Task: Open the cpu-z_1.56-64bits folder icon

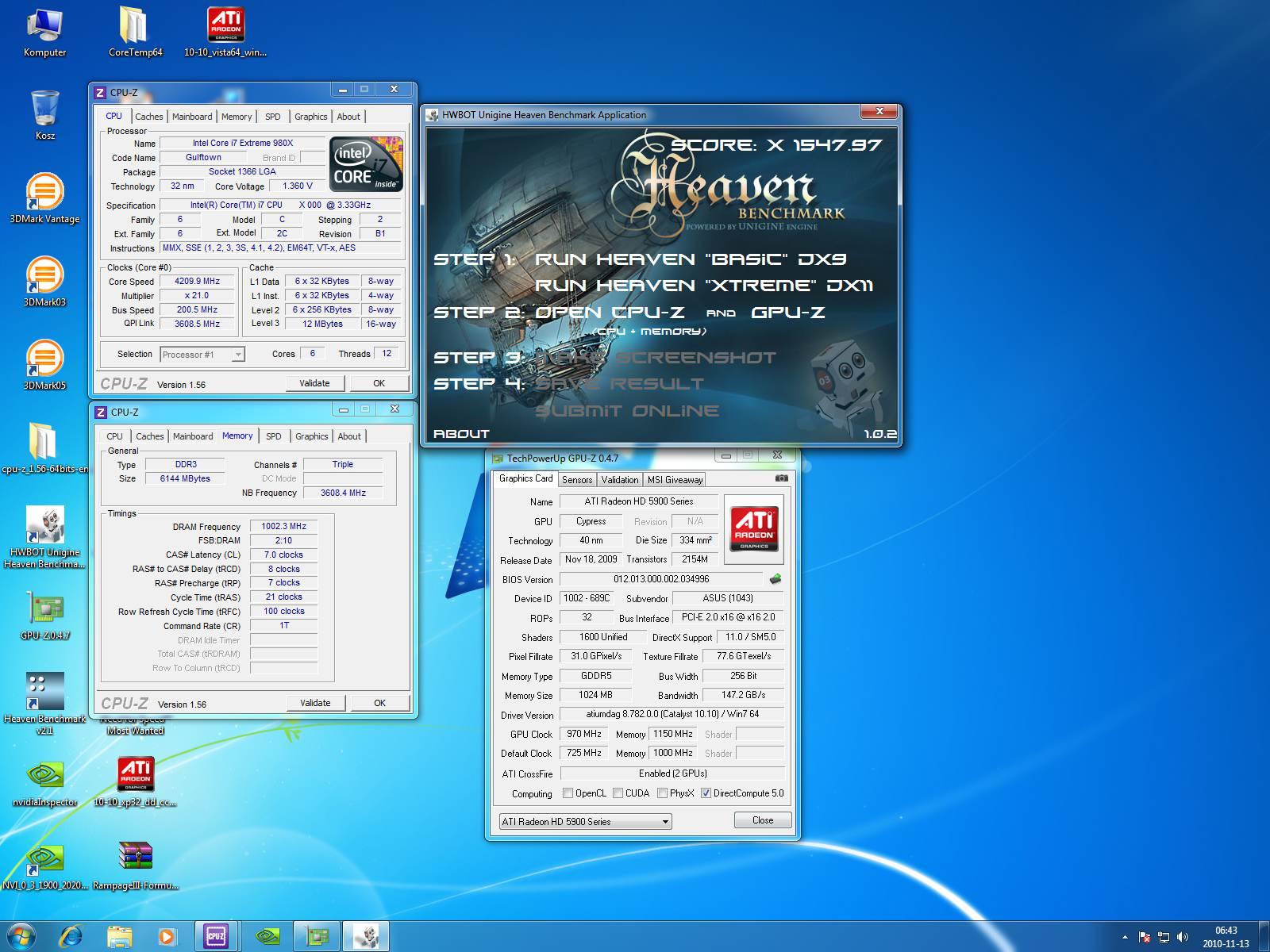Action: [44, 448]
